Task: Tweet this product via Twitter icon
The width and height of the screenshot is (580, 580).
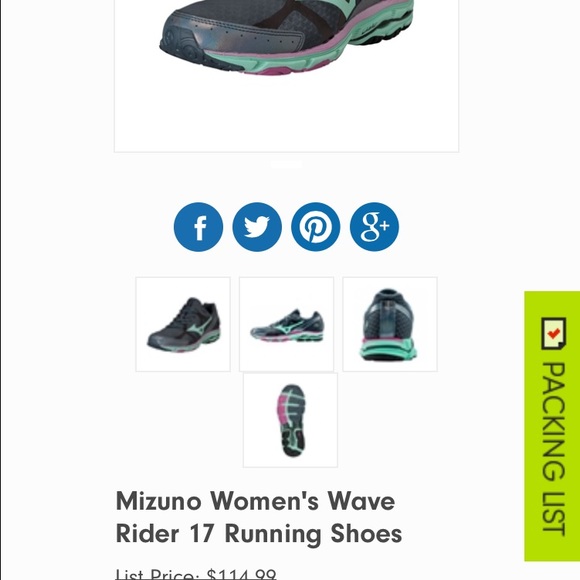Action: pyautogui.click(x=257, y=227)
